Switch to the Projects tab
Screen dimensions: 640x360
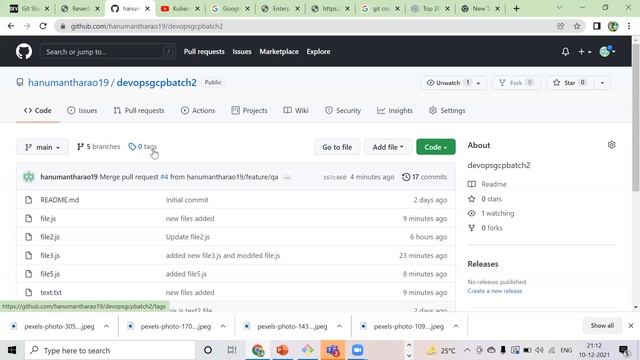(x=249, y=111)
